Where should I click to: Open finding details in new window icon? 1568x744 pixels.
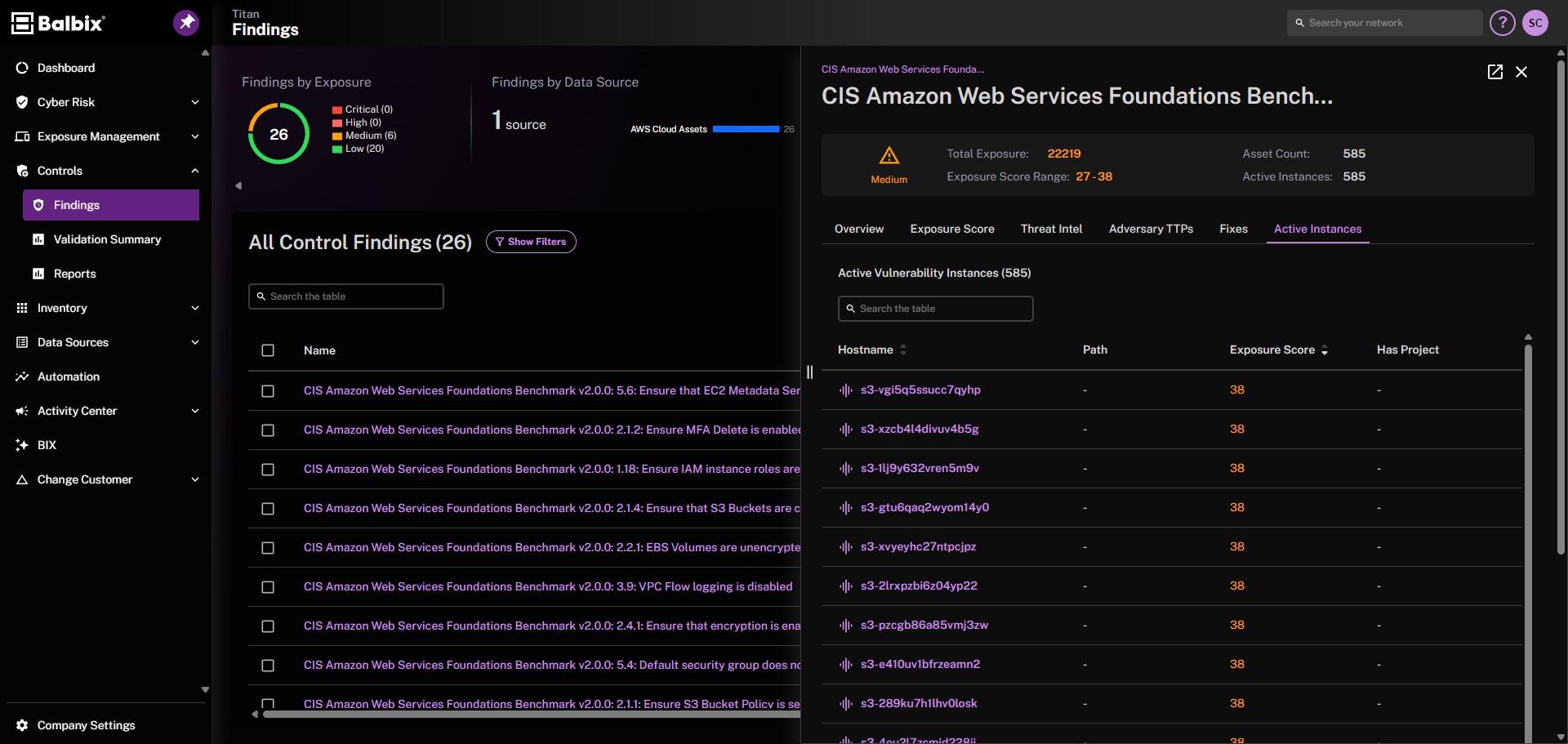click(x=1494, y=72)
